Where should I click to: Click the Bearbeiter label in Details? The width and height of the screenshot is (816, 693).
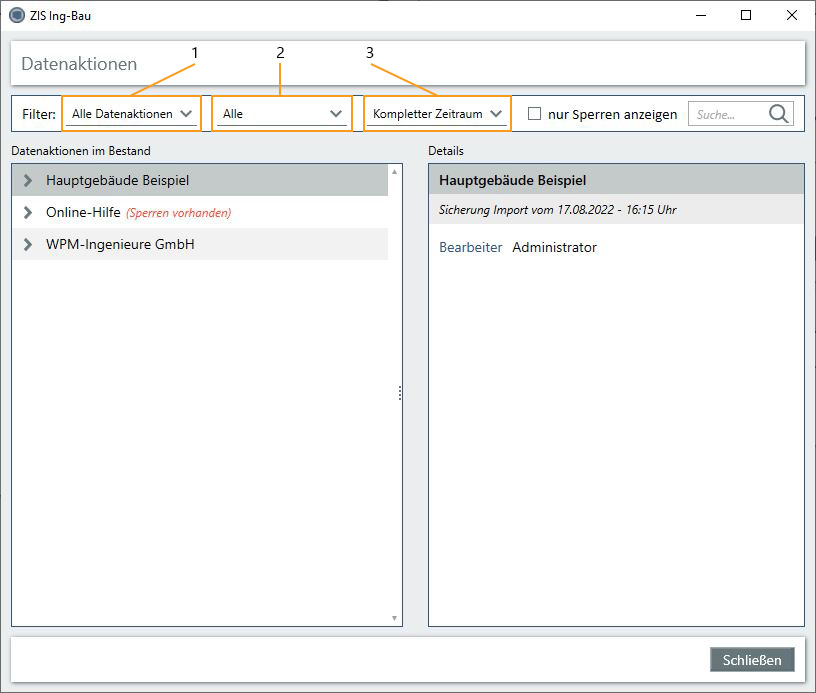pos(470,247)
